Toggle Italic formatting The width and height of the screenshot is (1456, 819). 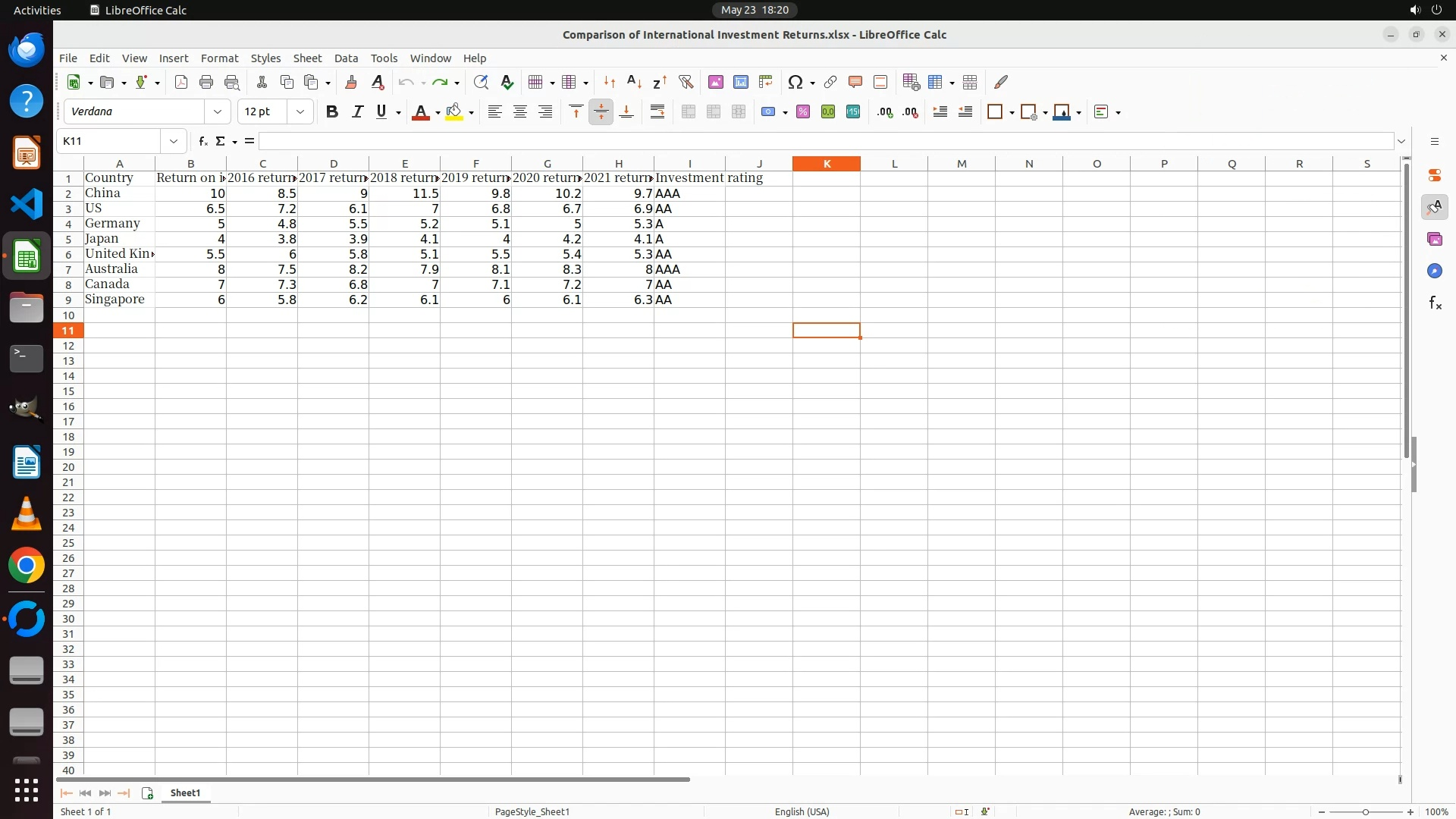[x=357, y=112]
